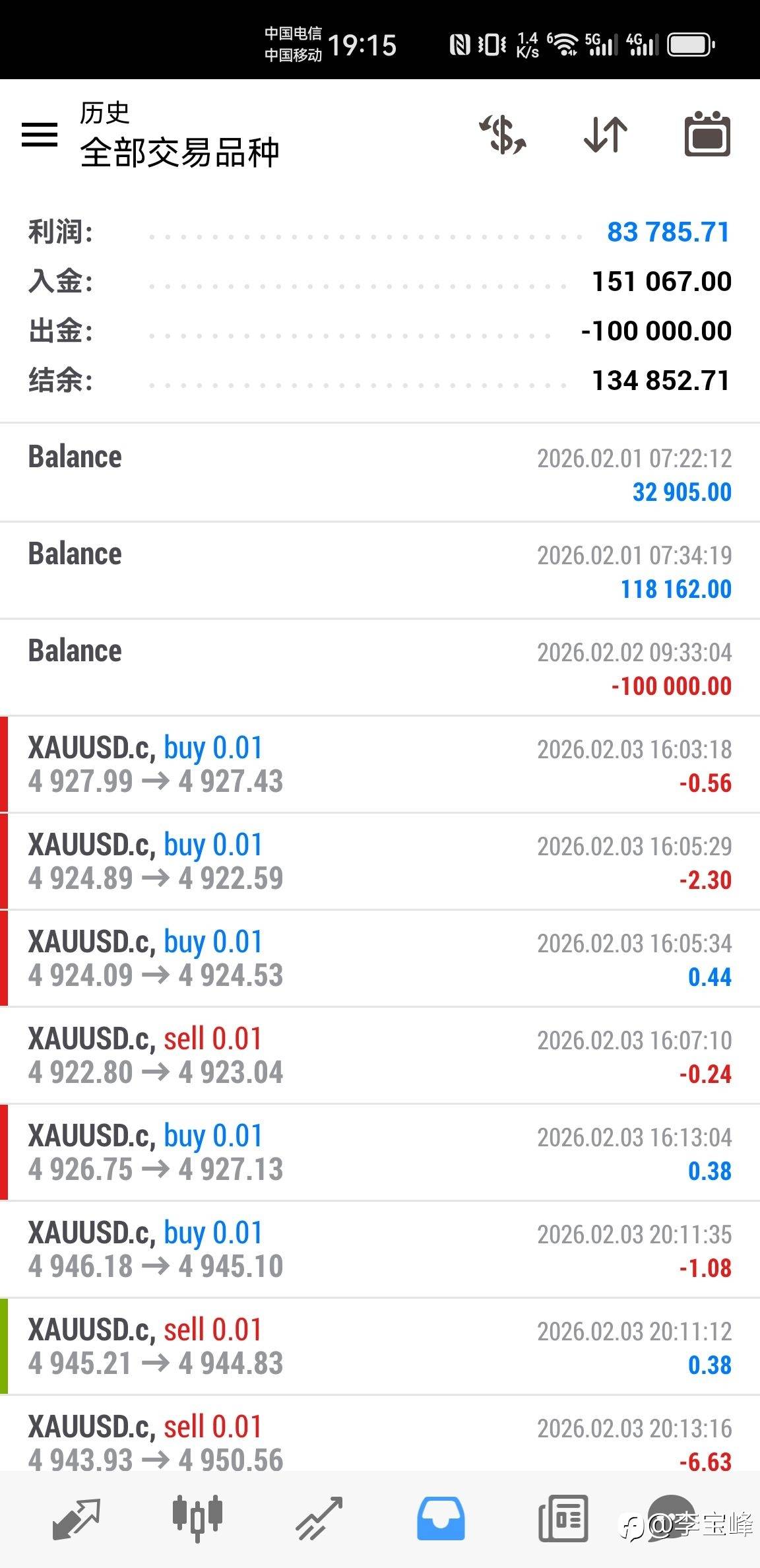Tap the 全部交易品种 symbol filter title
Image resolution: width=760 pixels, height=1568 pixels.
[x=180, y=153]
